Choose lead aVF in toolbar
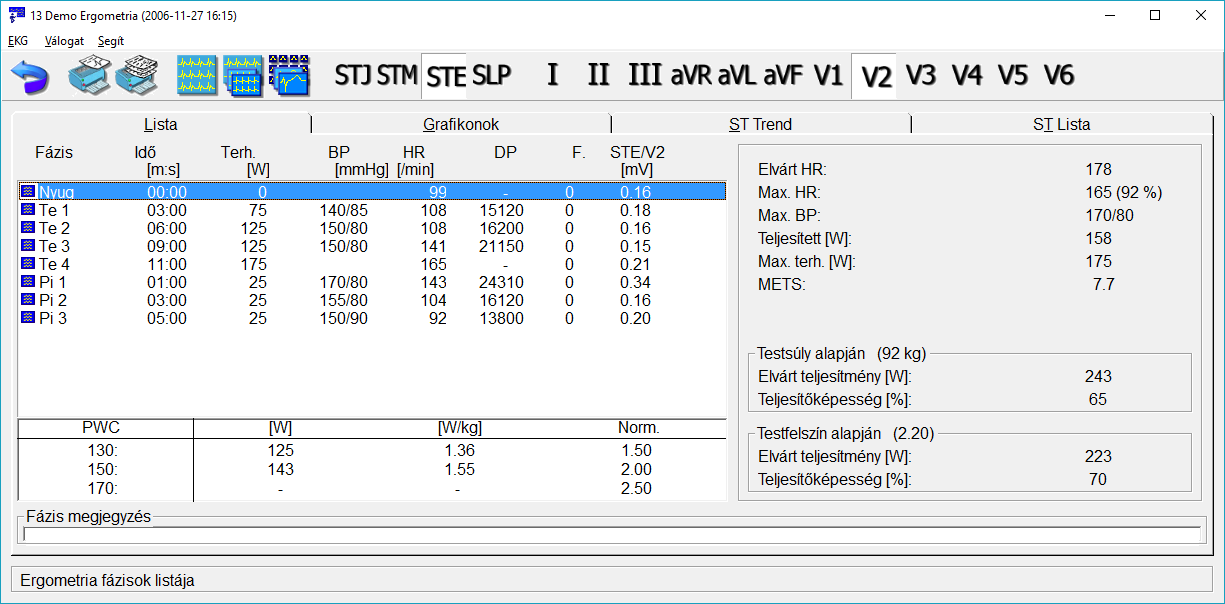Screen dimensions: 1225x604 click(783, 76)
